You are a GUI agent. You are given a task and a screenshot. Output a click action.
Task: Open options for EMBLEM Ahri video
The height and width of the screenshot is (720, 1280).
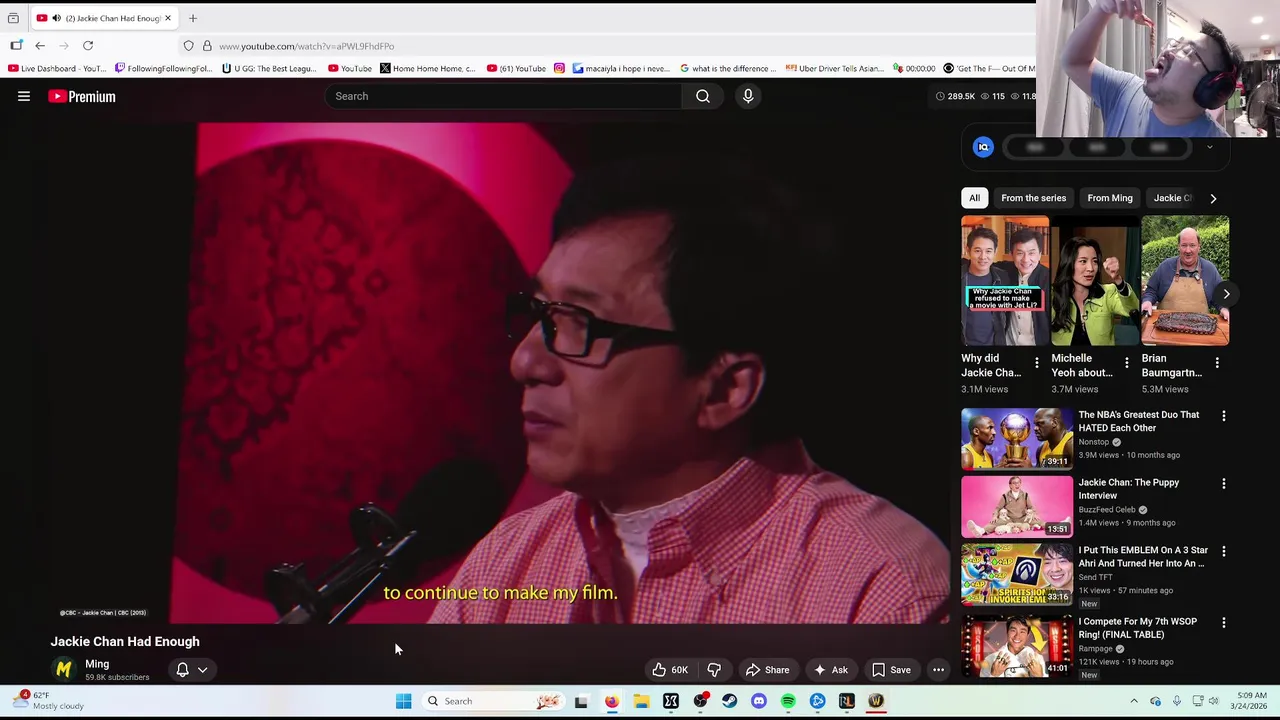[1223, 552]
